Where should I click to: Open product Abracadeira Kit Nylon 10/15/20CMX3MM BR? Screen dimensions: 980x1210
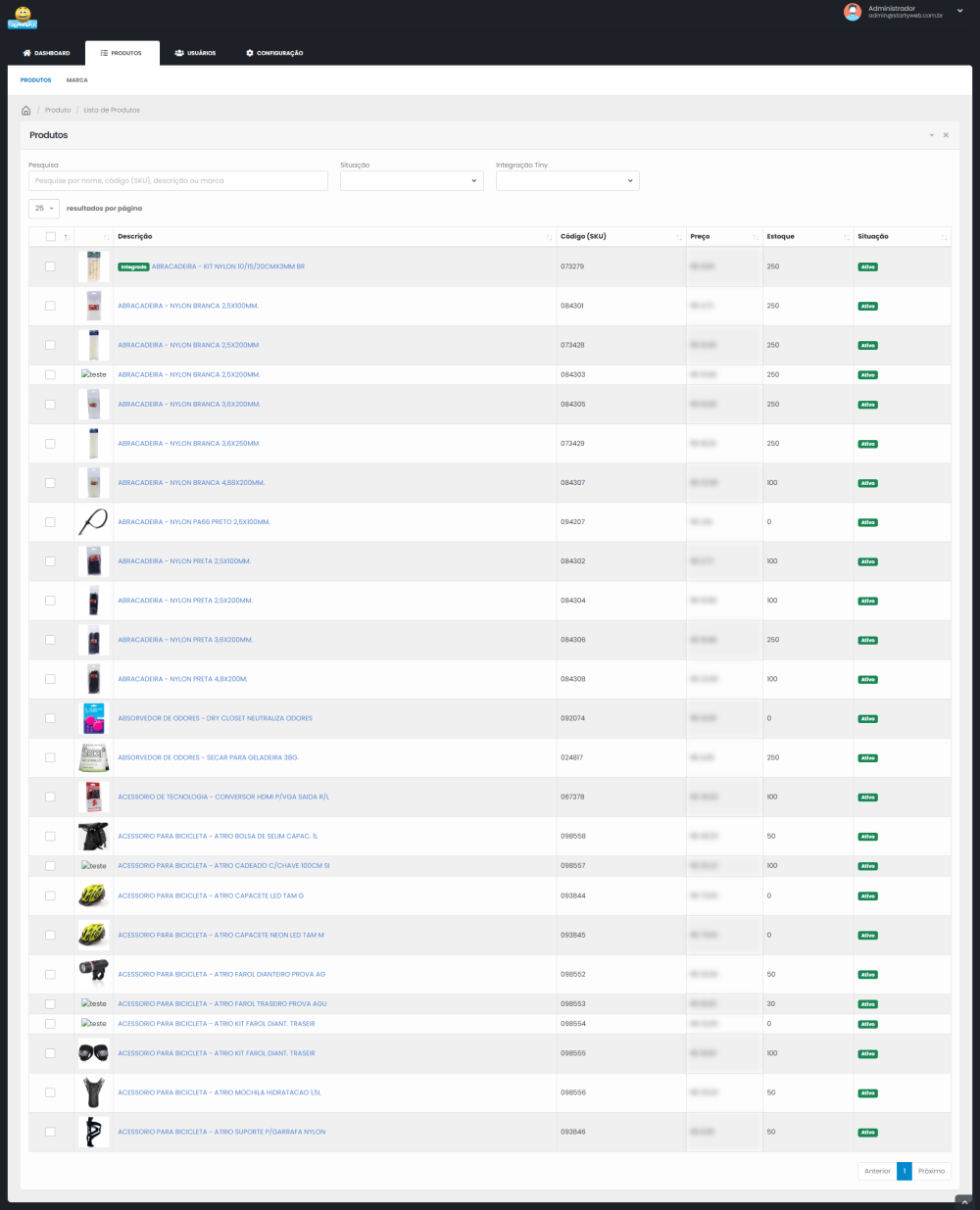228,266
